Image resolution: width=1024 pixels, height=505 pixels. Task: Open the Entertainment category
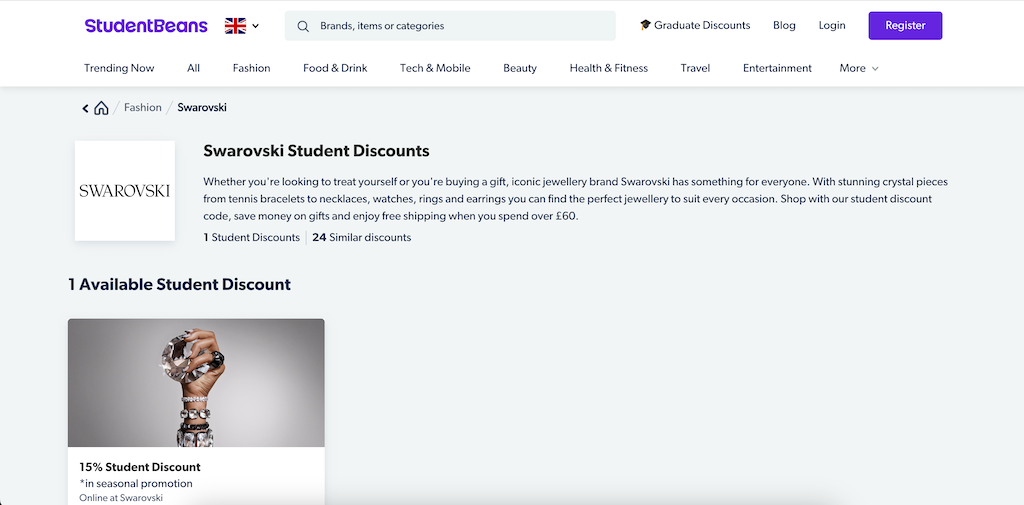(x=777, y=68)
